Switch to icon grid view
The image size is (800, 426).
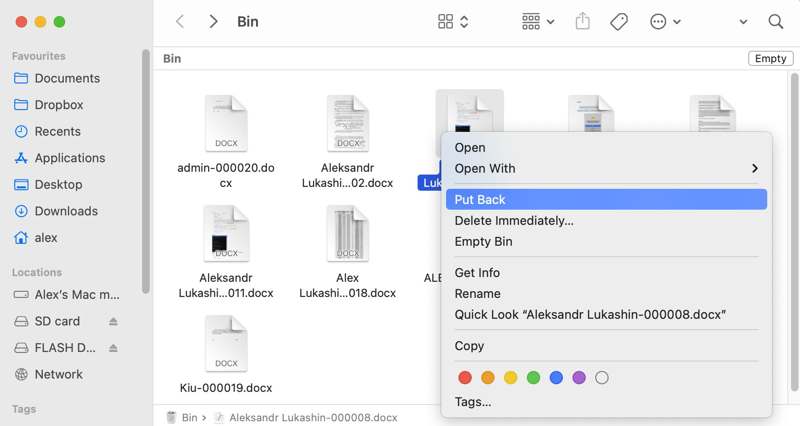pyautogui.click(x=445, y=21)
